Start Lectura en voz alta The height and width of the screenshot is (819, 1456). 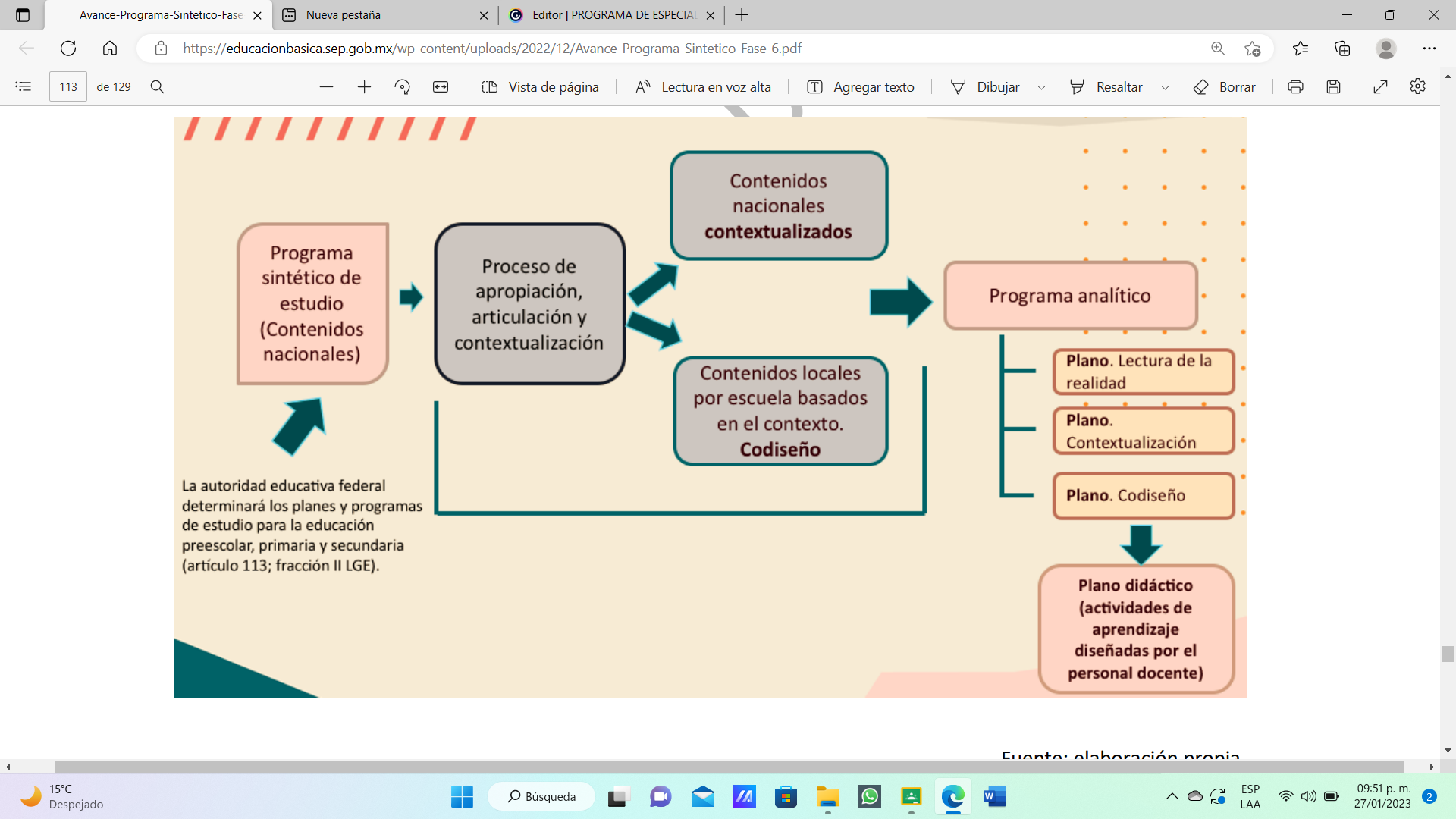click(702, 86)
